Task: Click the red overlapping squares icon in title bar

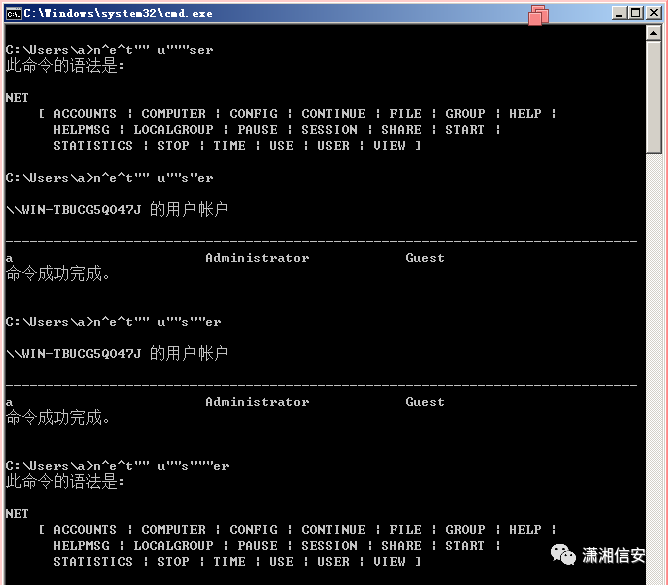Action: click(x=538, y=15)
